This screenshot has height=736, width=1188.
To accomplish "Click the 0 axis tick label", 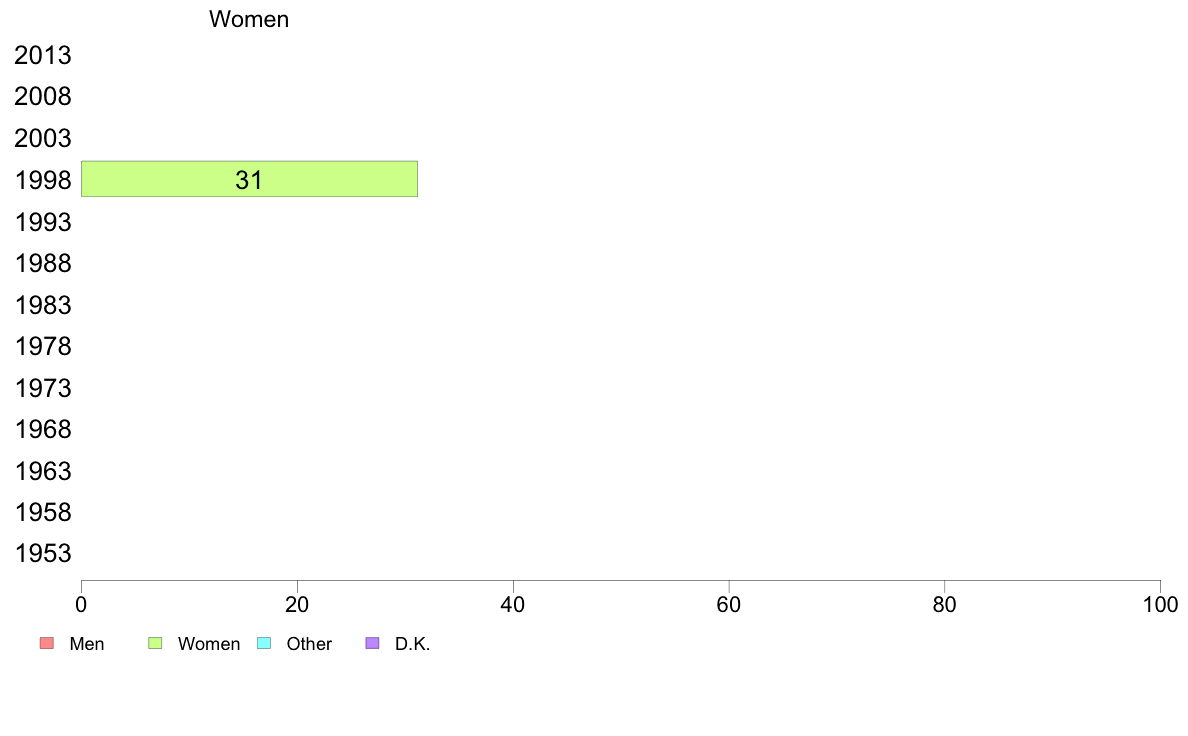I will pos(81,604).
